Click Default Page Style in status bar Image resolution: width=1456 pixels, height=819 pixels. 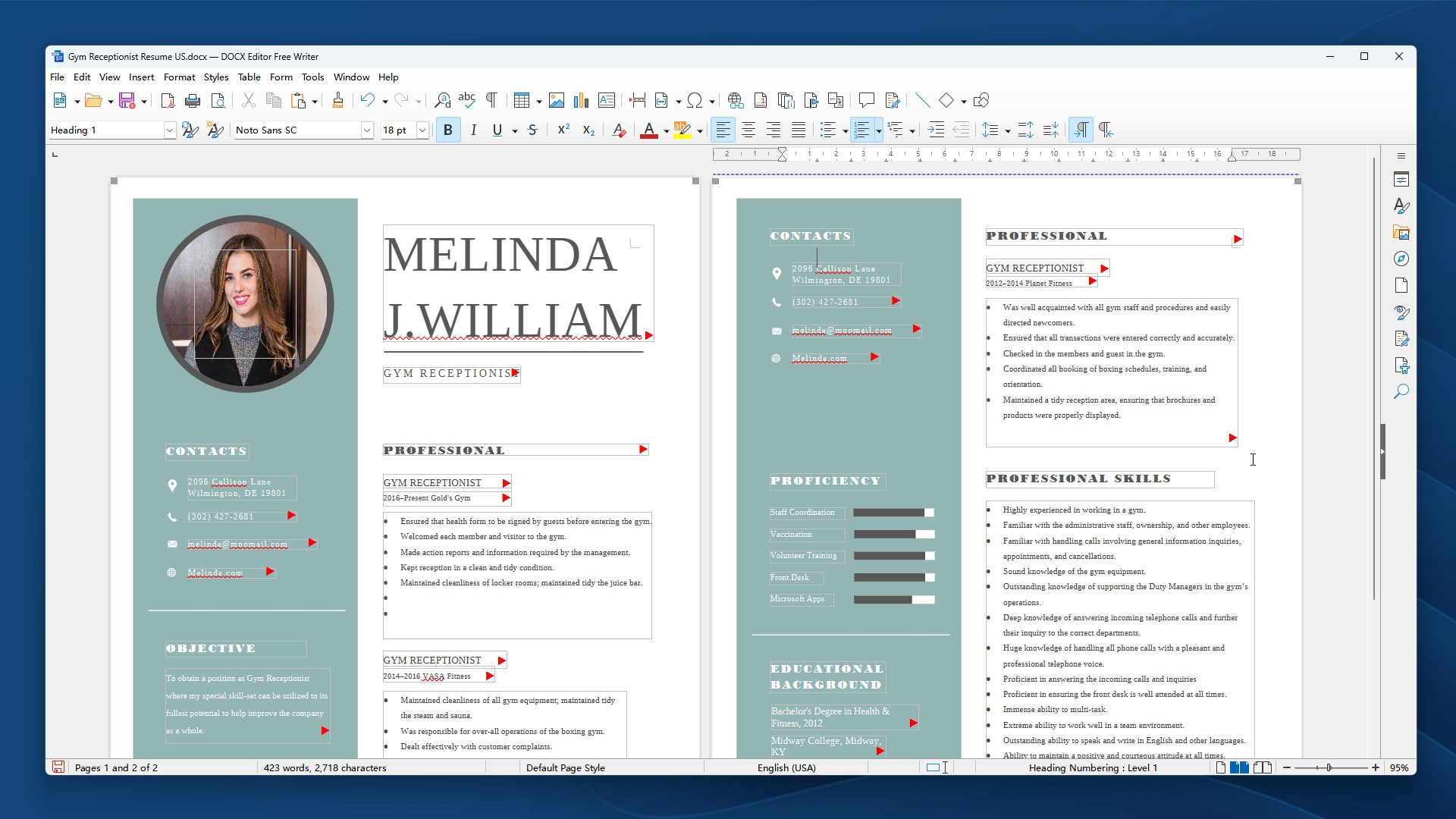[x=566, y=767]
